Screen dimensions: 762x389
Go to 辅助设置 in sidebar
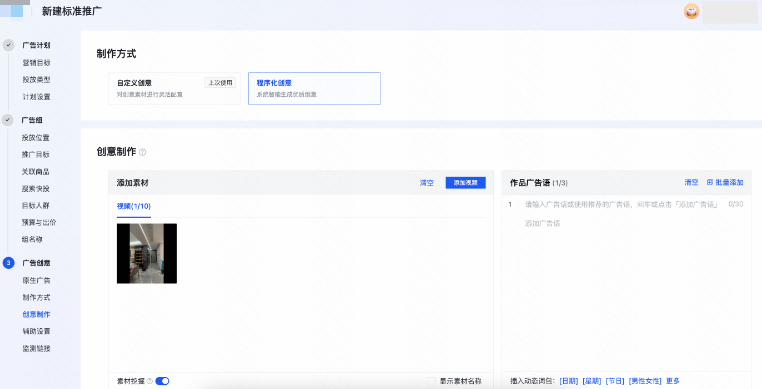36,332
